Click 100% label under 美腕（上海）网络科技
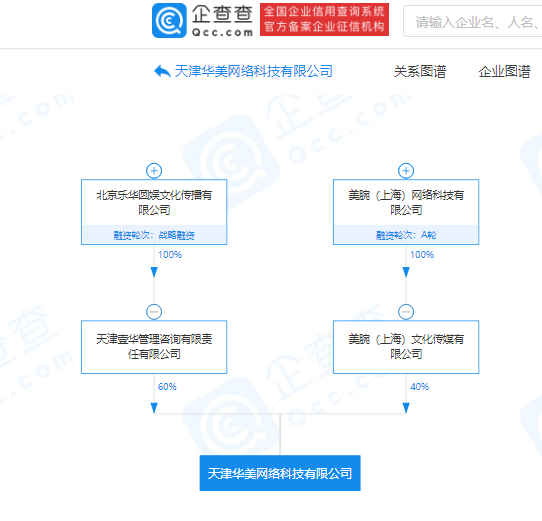 pos(422,255)
